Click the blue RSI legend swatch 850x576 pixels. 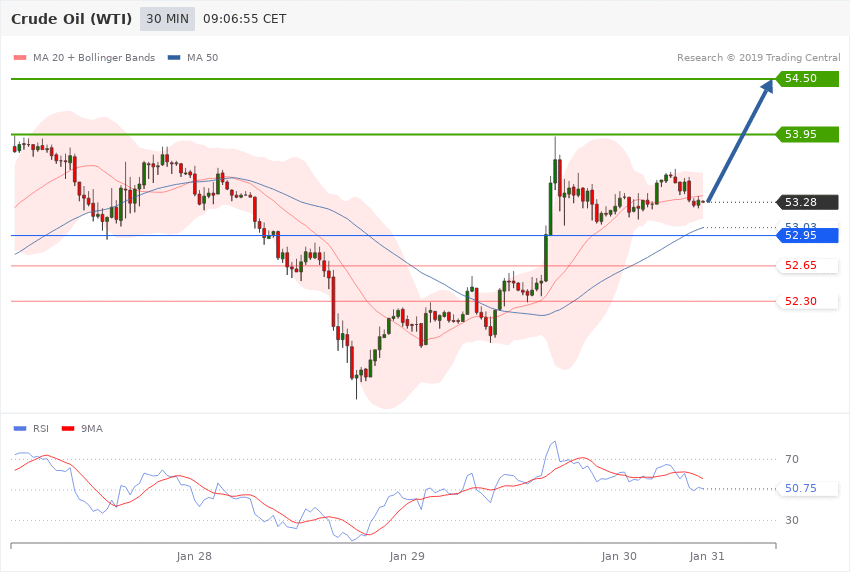click(x=20, y=429)
